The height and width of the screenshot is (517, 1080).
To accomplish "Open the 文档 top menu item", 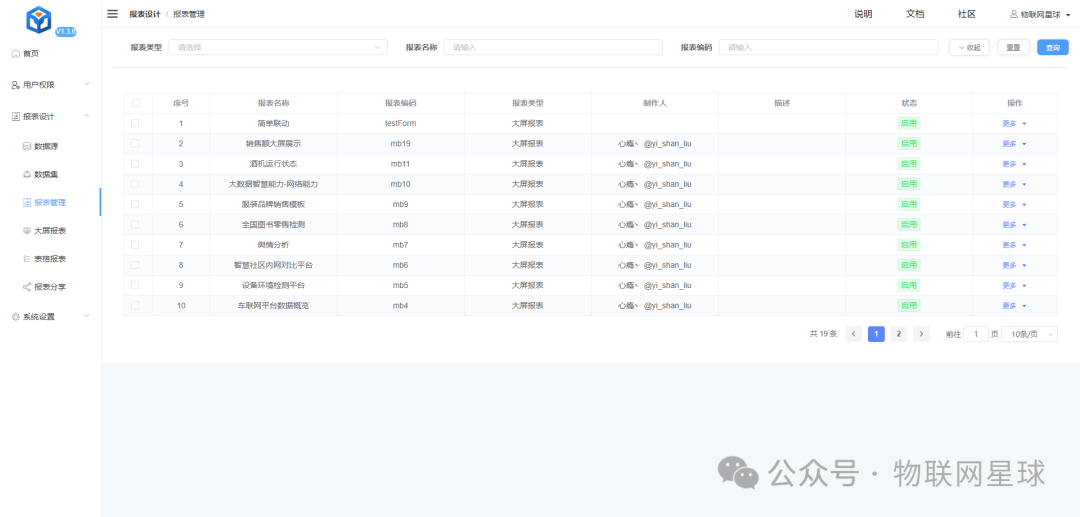I will click(x=915, y=14).
